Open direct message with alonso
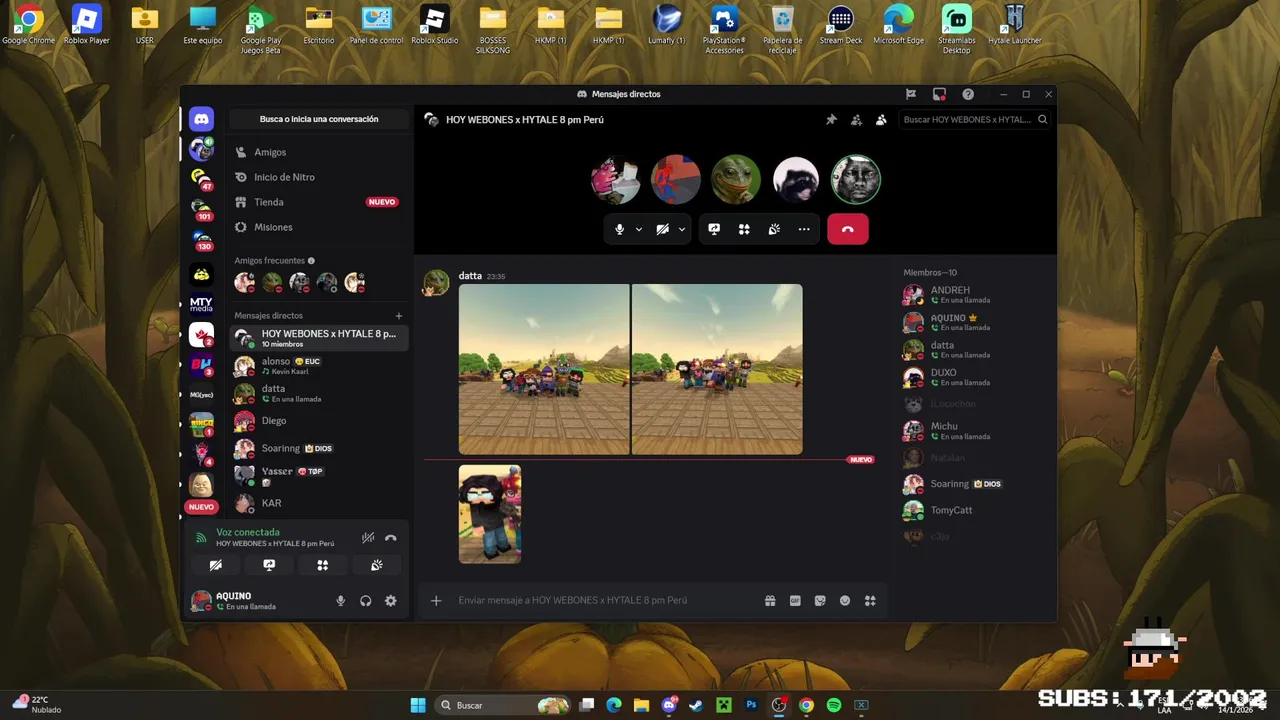Image resolution: width=1280 pixels, height=720 pixels. point(318,366)
